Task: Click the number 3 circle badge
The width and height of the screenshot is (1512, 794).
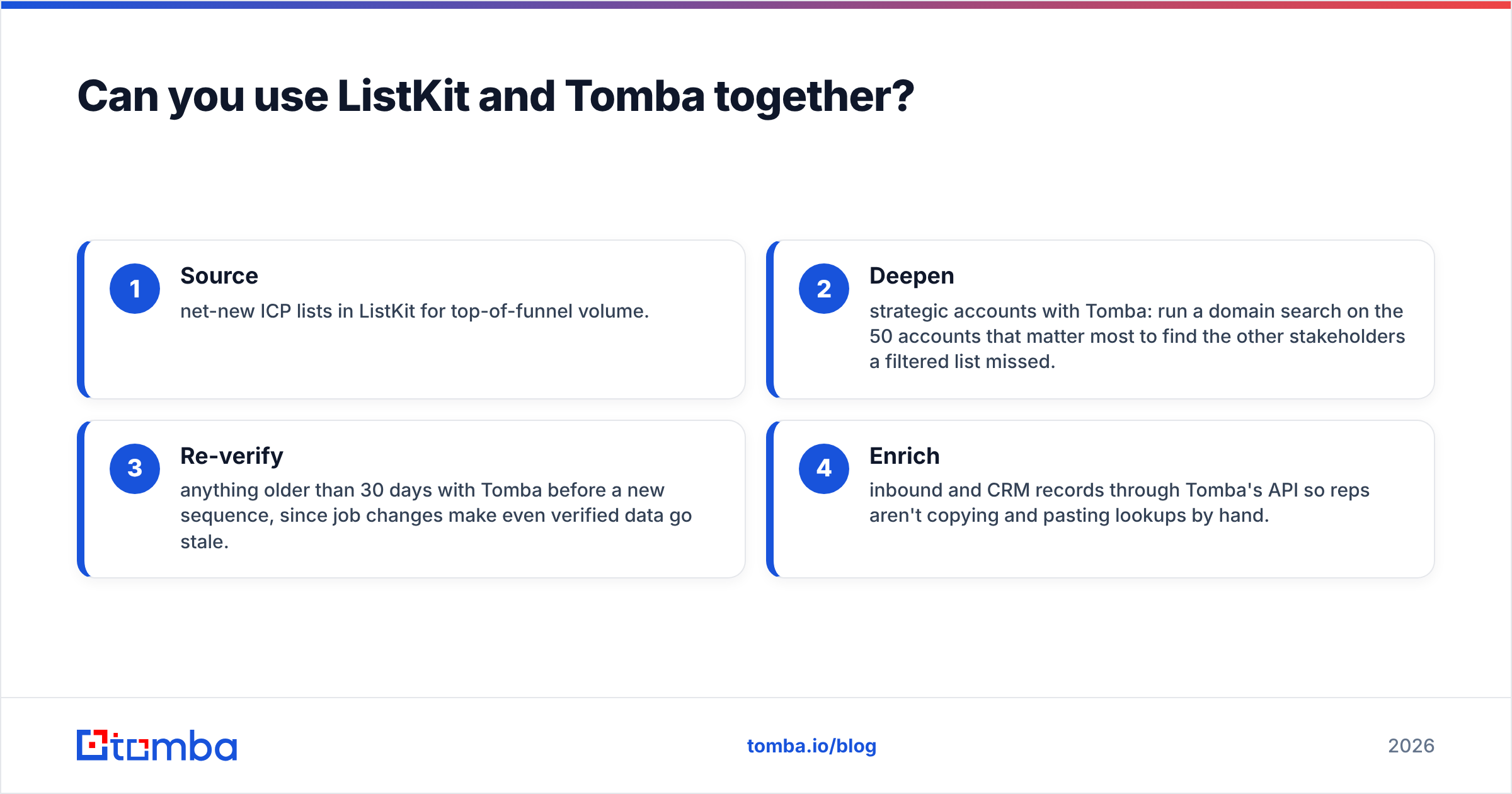Action: [135, 468]
